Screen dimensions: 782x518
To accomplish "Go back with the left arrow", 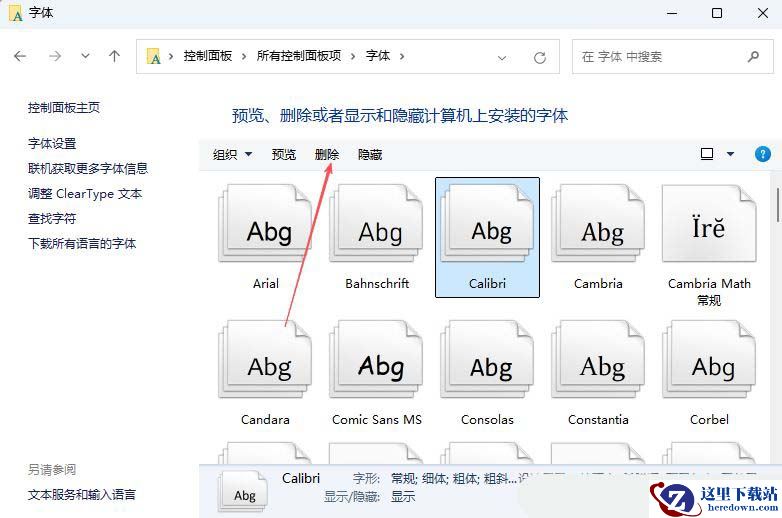I will coord(20,56).
